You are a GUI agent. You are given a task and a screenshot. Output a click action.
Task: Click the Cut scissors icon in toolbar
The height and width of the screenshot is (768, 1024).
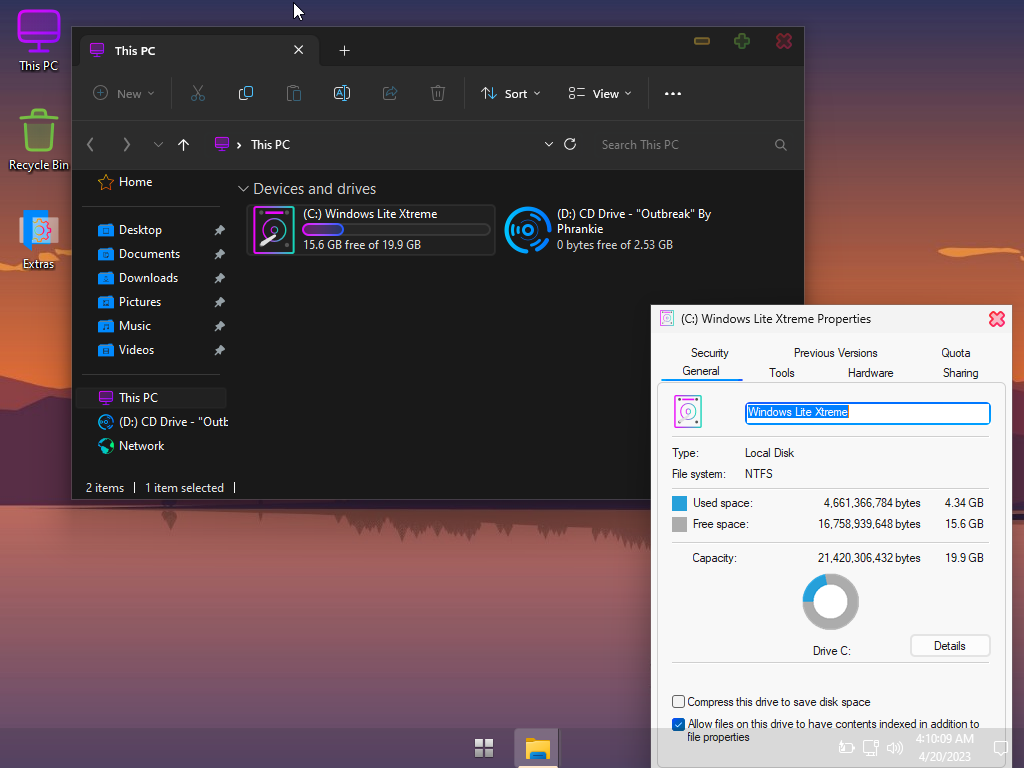click(x=197, y=93)
